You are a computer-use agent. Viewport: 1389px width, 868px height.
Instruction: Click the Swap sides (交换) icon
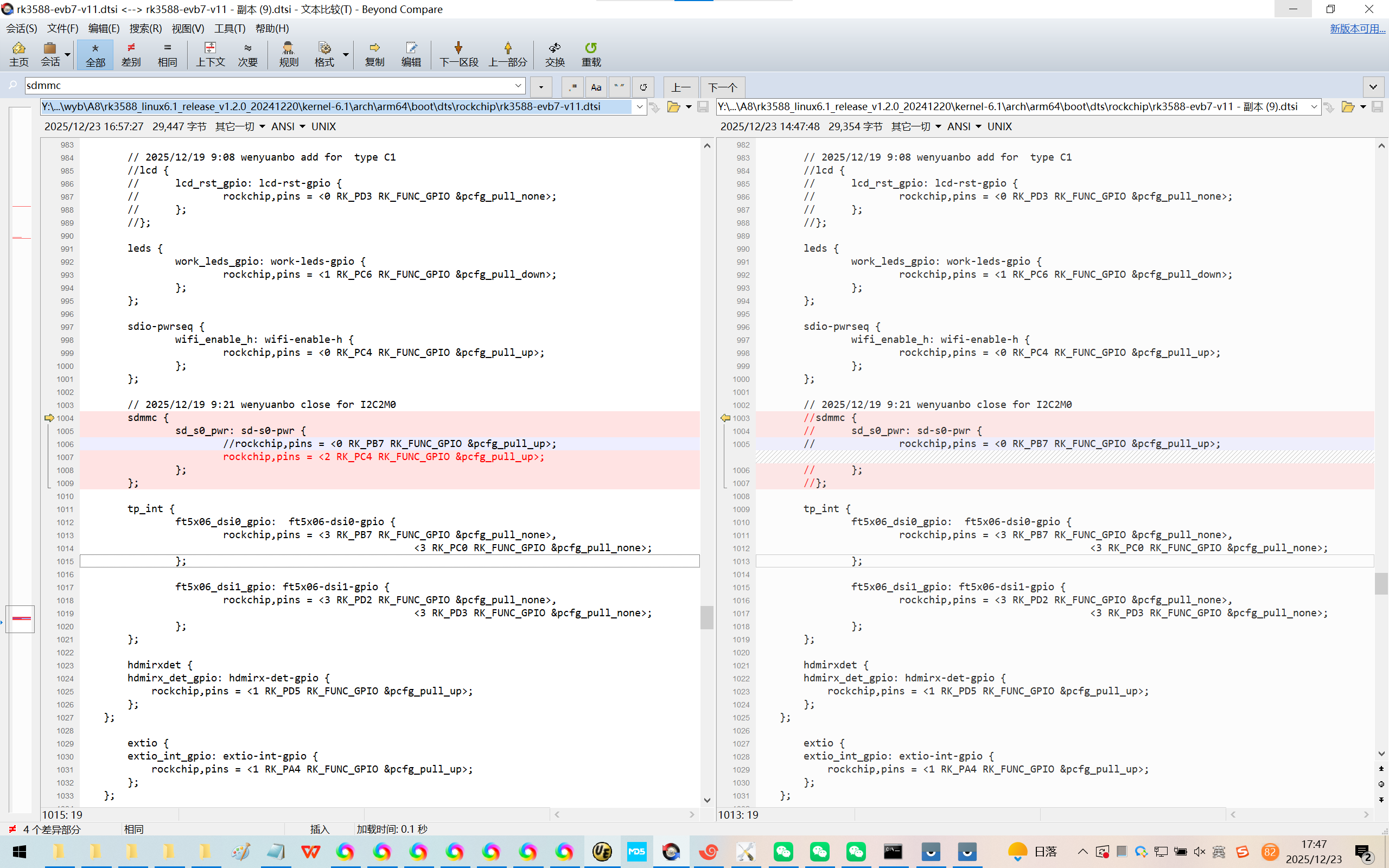coord(555,54)
